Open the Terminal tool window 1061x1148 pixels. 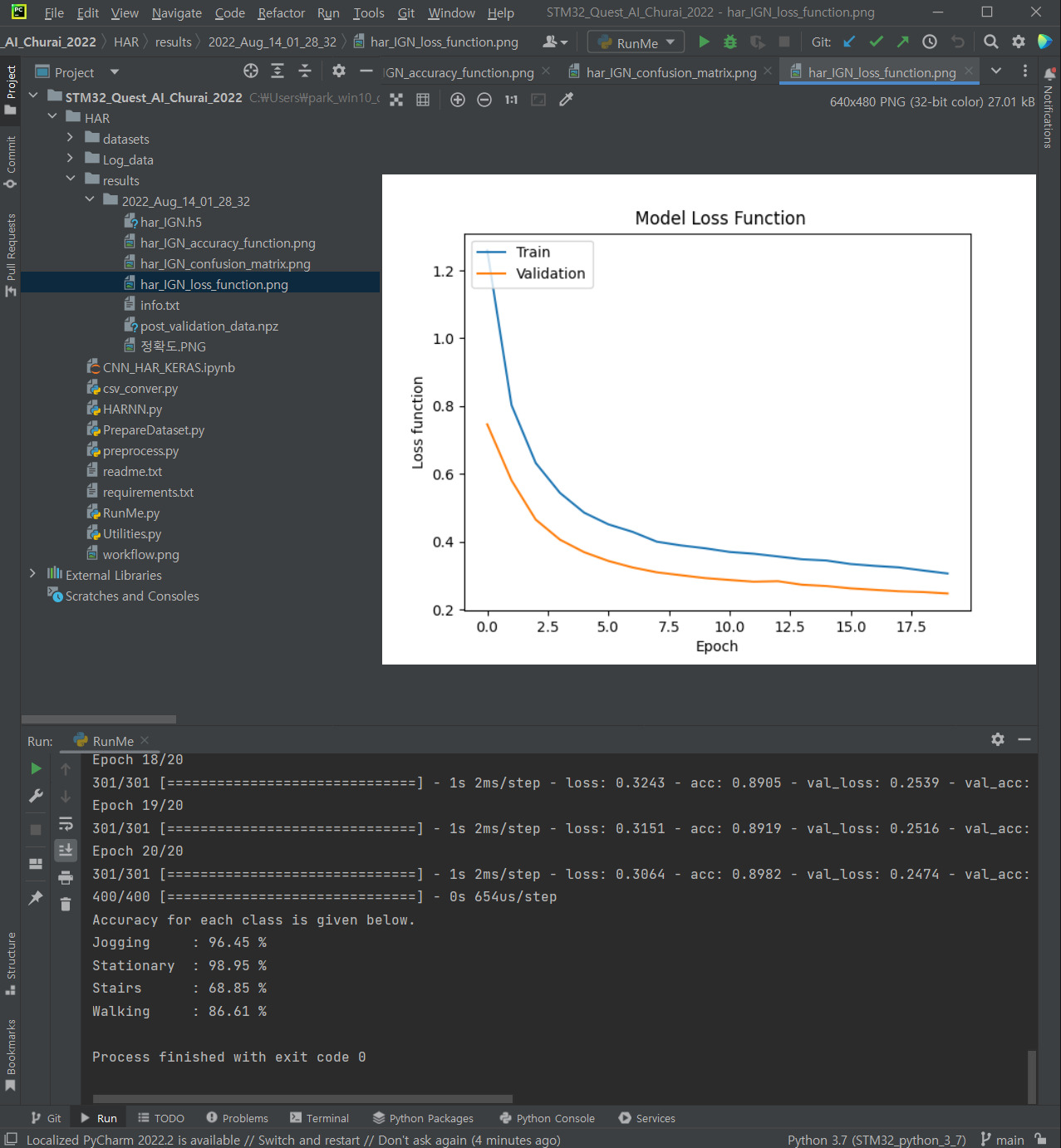tap(320, 1118)
